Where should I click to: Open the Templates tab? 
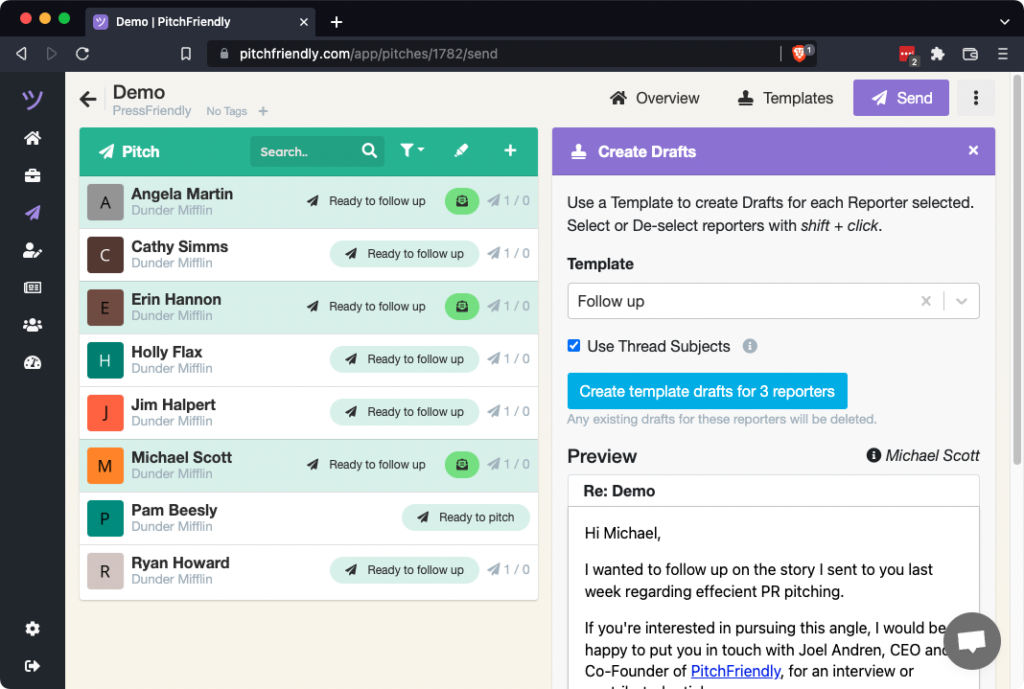[785, 98]
